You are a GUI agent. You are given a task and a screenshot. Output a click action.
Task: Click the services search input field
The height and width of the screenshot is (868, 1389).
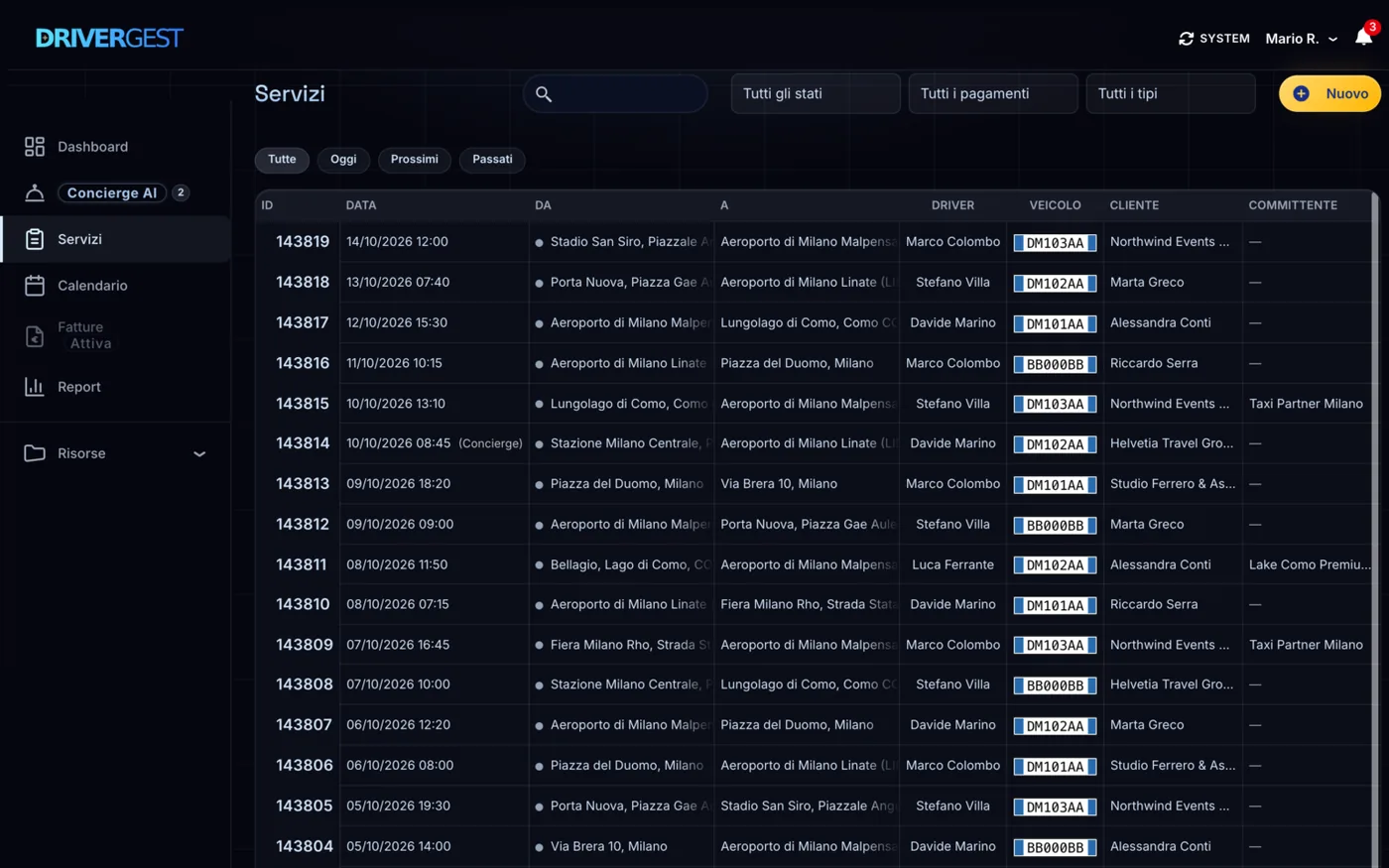[x=615, y=93]
